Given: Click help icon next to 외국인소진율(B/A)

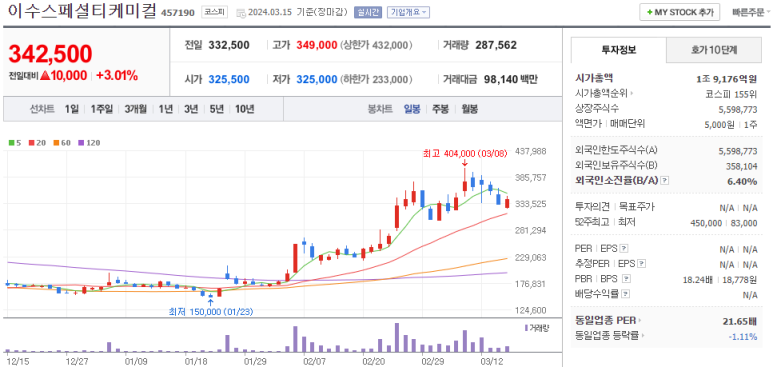Looking at the screenshot, I should pos(665,181).
